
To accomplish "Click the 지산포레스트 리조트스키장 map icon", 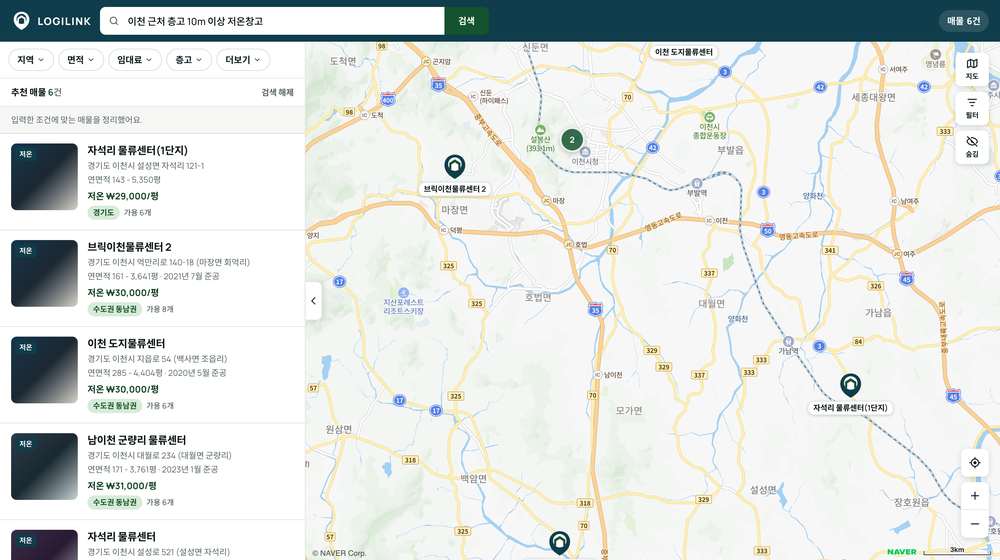I will point(403,292).
